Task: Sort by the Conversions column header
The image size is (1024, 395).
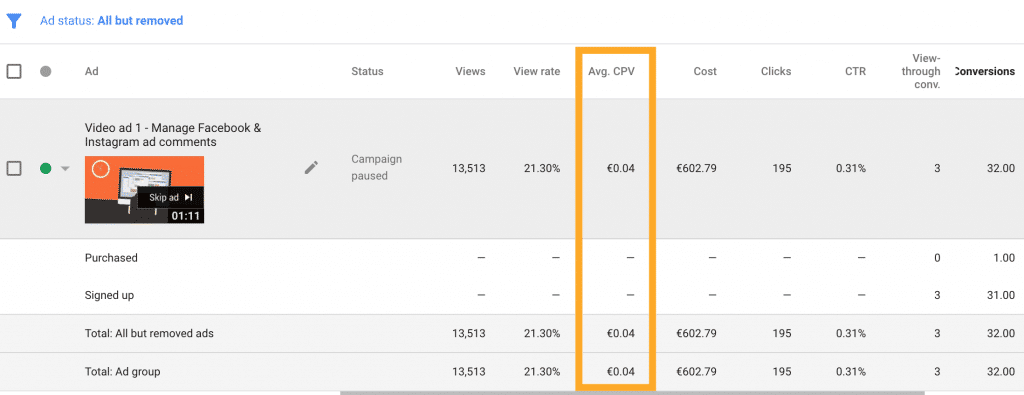Action: coord(984,71)
